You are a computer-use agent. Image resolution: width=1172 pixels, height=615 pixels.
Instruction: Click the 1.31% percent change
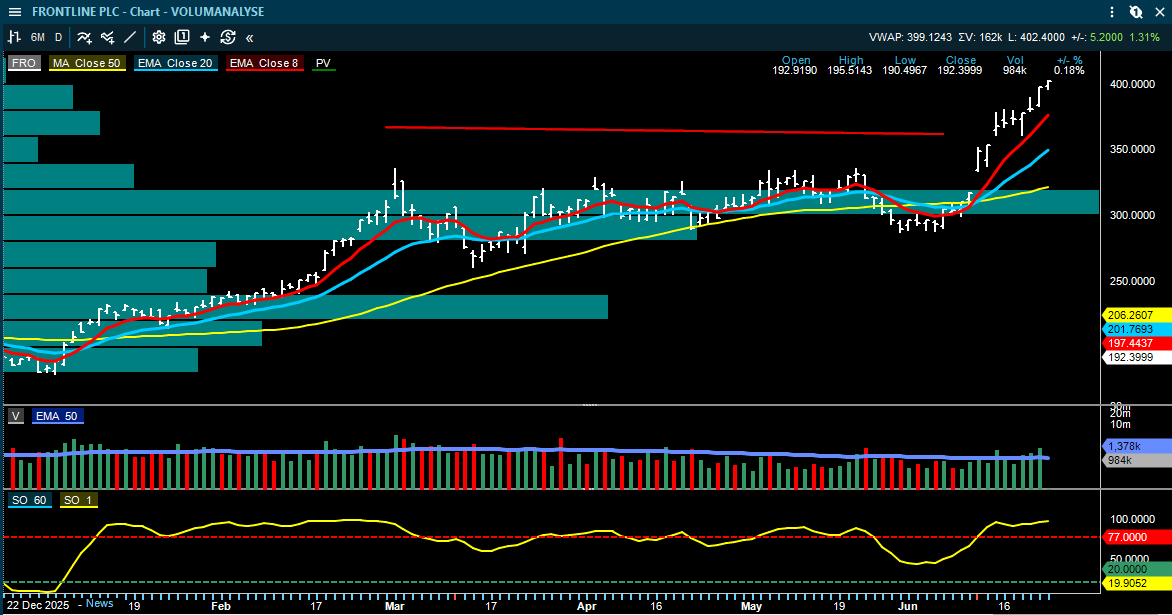tap(1144, 37)
